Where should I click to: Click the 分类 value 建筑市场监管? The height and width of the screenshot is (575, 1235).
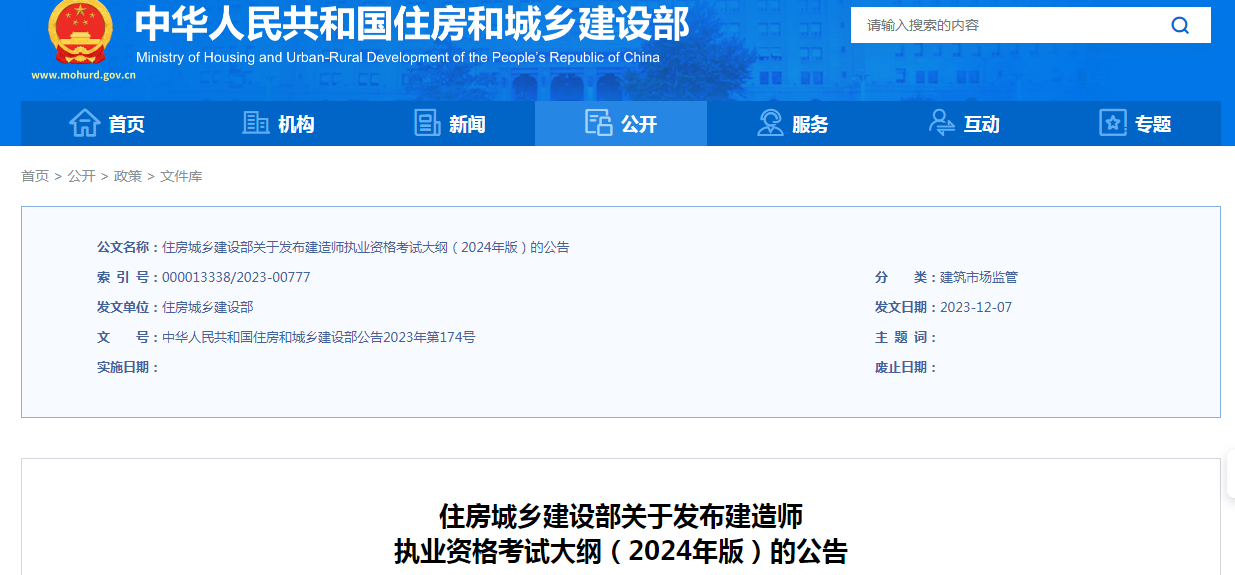point(979,277)
